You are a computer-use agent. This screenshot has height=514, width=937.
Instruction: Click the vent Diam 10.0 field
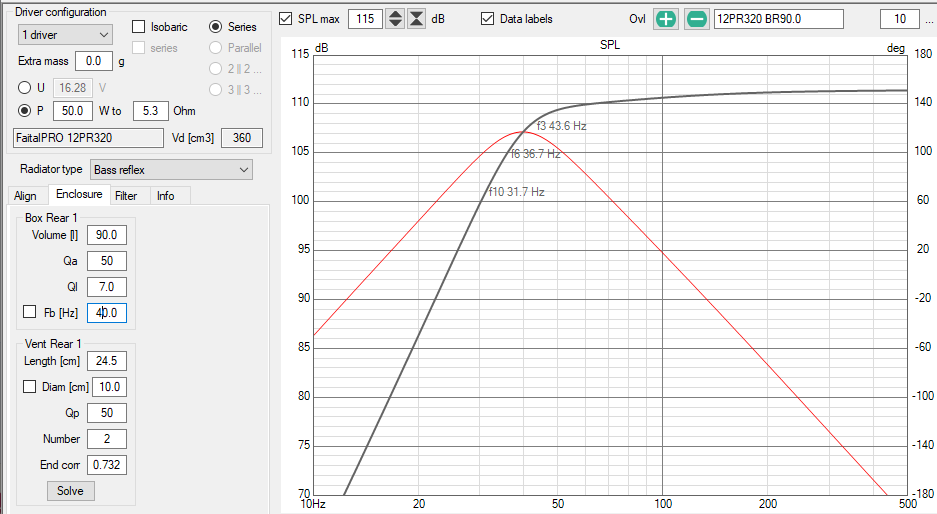109,387
